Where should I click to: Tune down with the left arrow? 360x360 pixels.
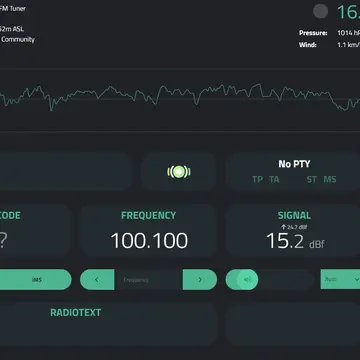pos(97,280)
